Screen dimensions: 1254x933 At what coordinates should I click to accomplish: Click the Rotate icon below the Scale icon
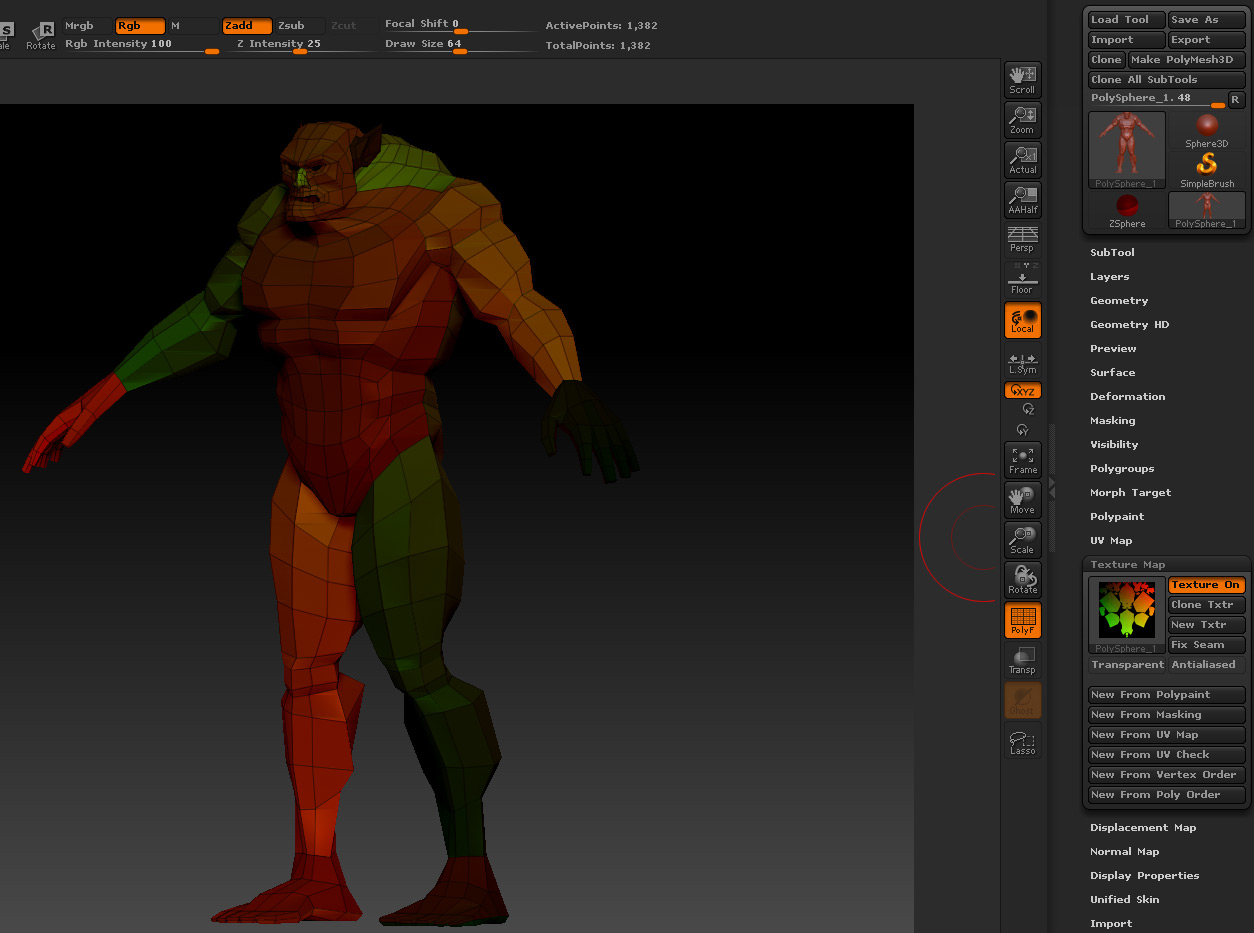tap(1022, 580)
